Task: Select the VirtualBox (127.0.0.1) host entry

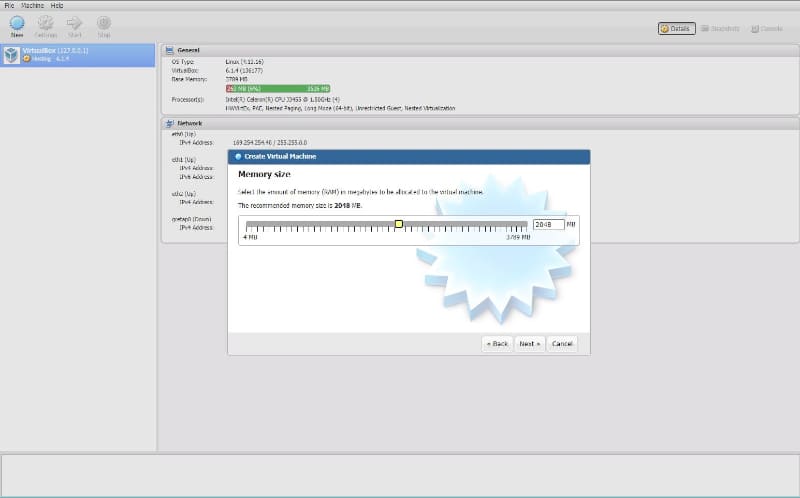Action: point(78,55)
